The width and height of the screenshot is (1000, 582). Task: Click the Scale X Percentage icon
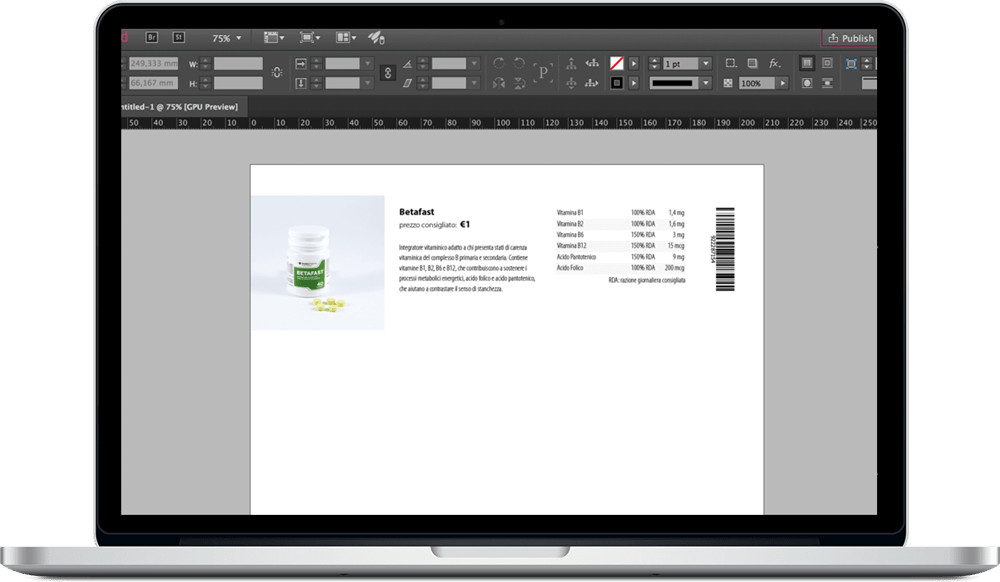301,63
